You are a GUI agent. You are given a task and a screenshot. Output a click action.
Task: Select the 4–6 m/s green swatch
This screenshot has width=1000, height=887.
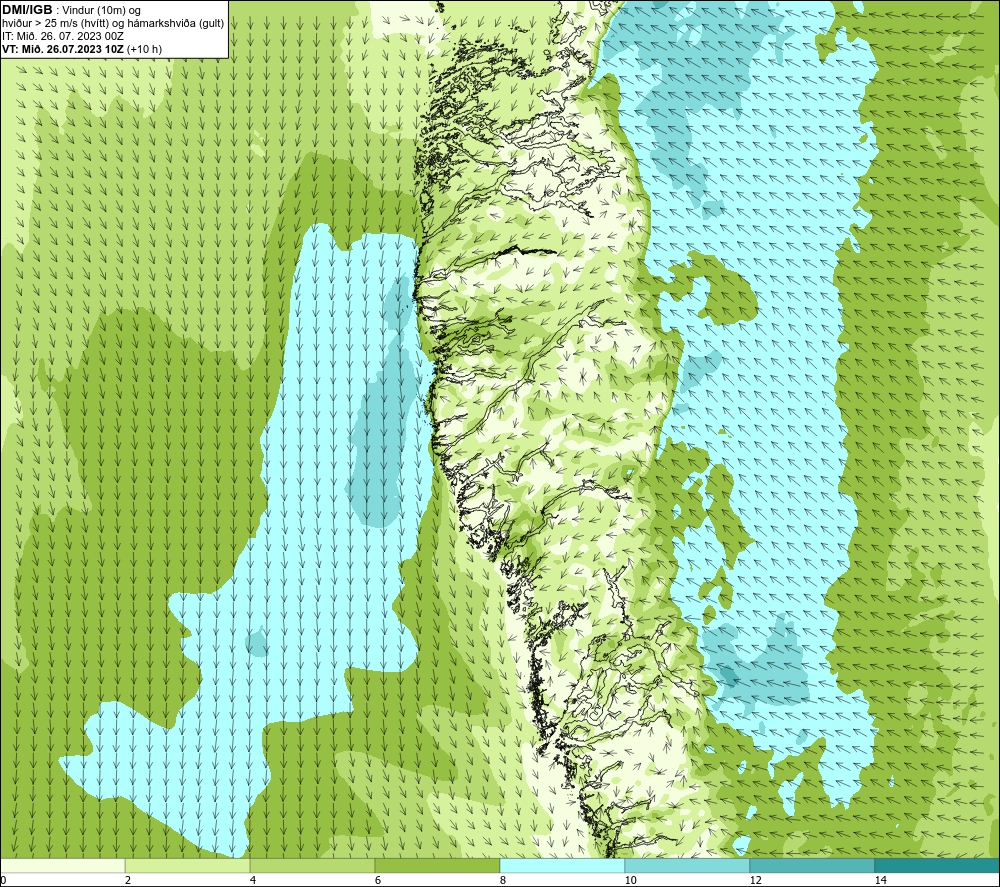click(x=312, y=866)
